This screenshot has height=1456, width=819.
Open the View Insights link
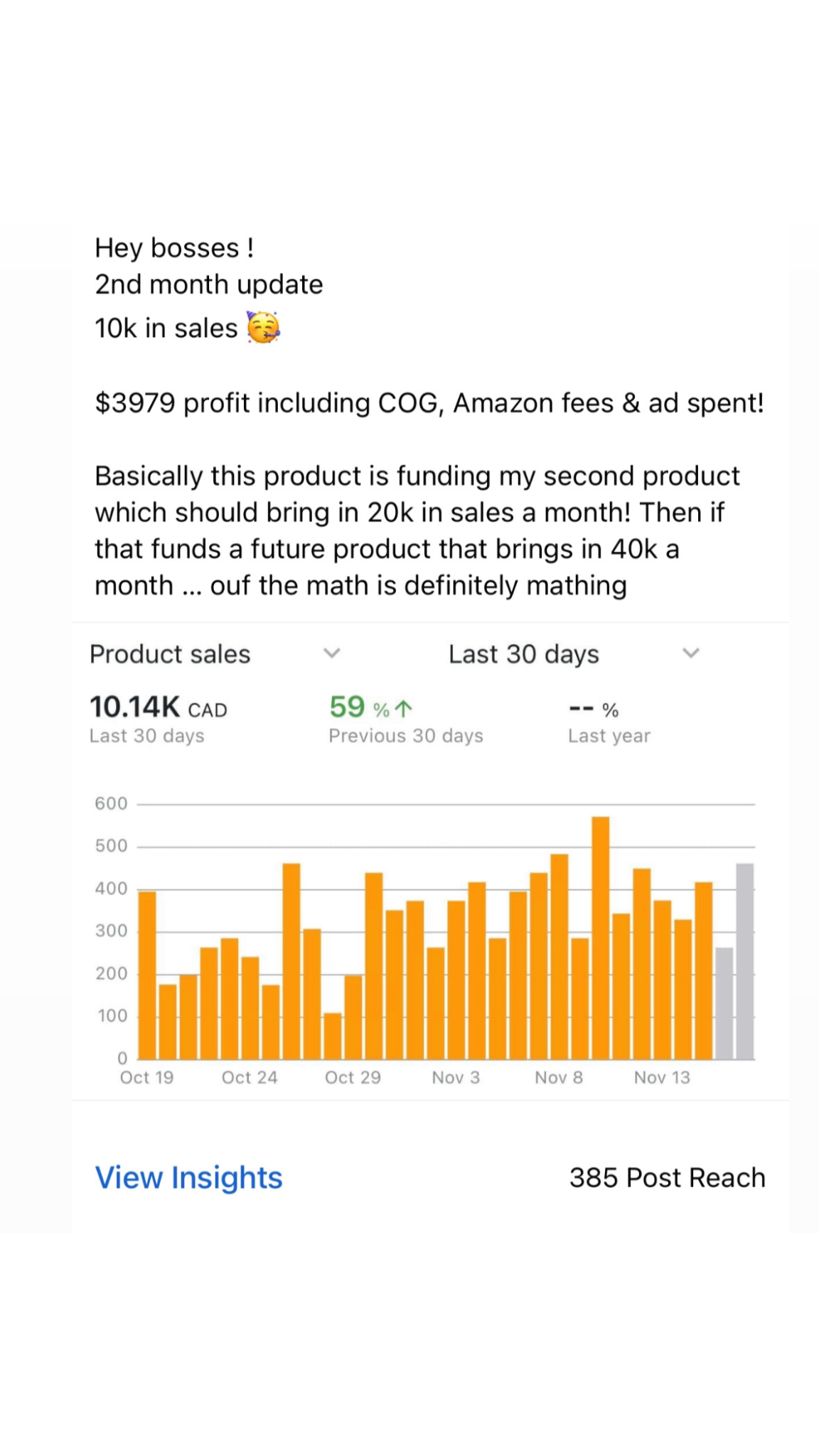(x=189, y=1178)
